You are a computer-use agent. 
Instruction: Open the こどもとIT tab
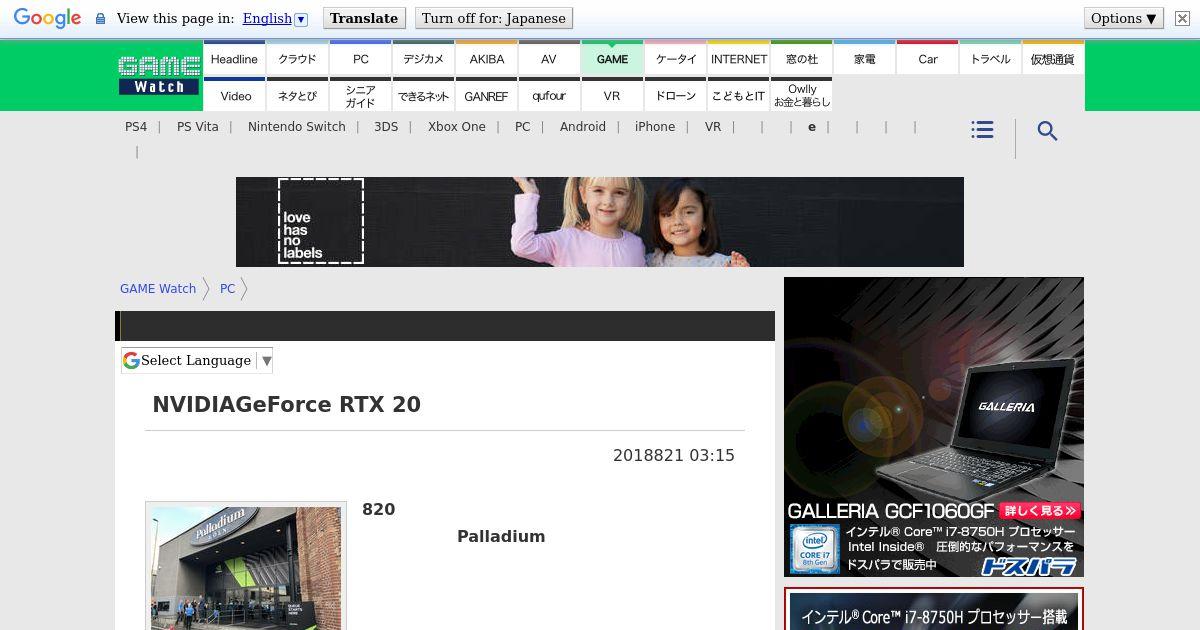pos(739,95)
